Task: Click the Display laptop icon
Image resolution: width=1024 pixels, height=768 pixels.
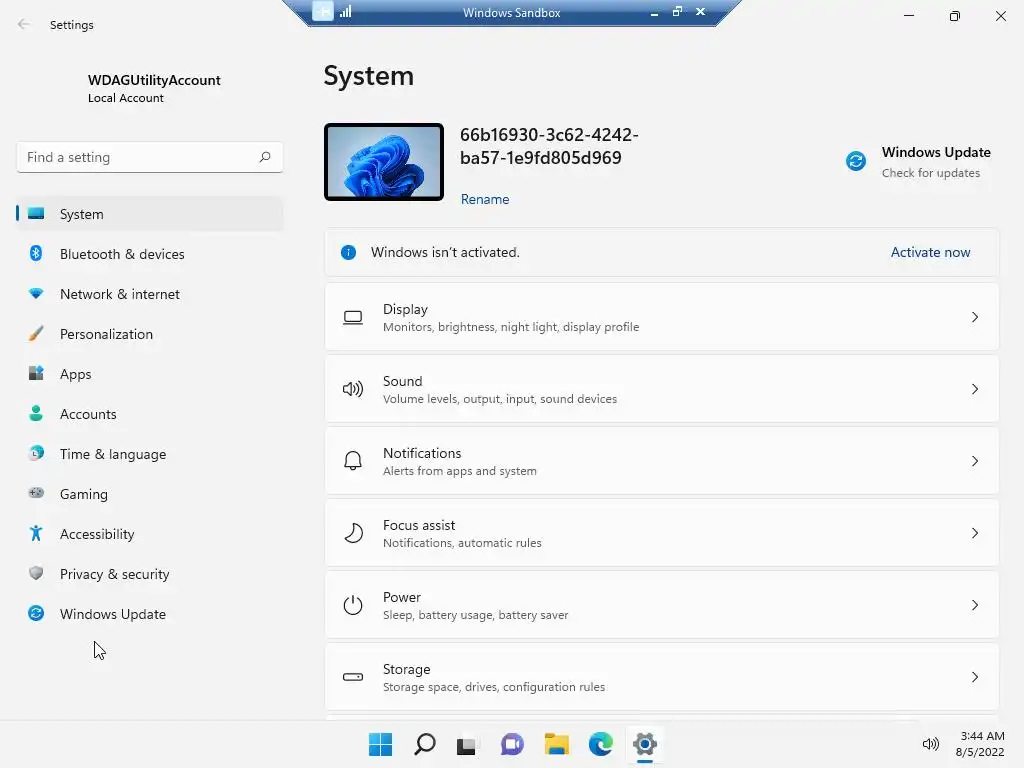Action: tap(353, 317)
